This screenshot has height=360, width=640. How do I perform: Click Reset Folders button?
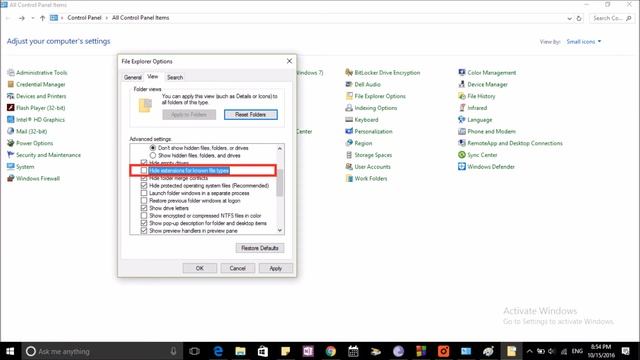pyautogui.click(x=251, y=115)
